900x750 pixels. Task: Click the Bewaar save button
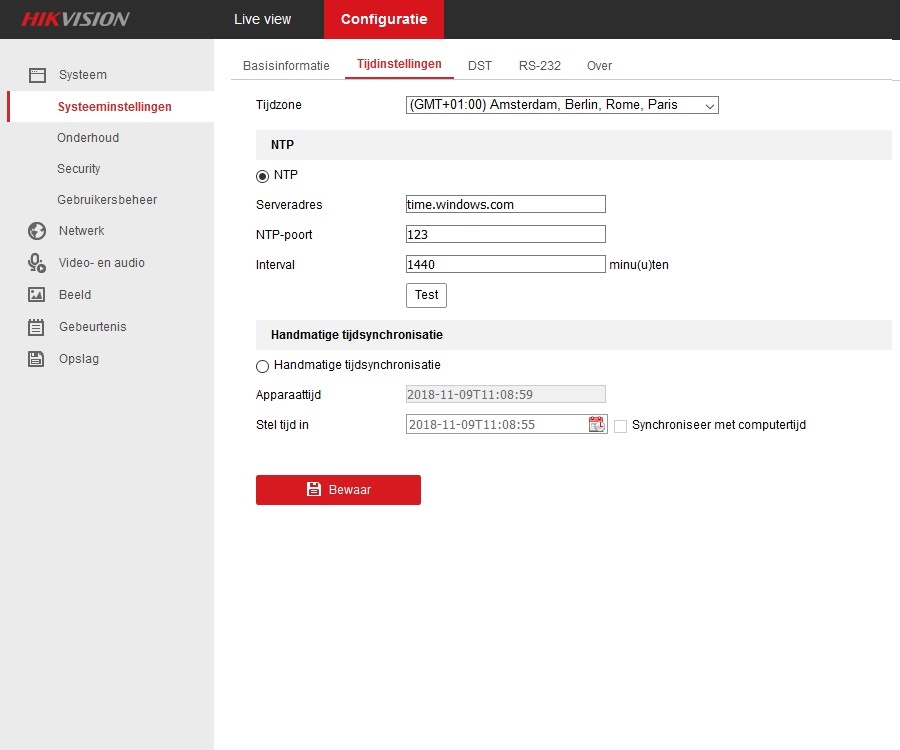coord(338,489)
